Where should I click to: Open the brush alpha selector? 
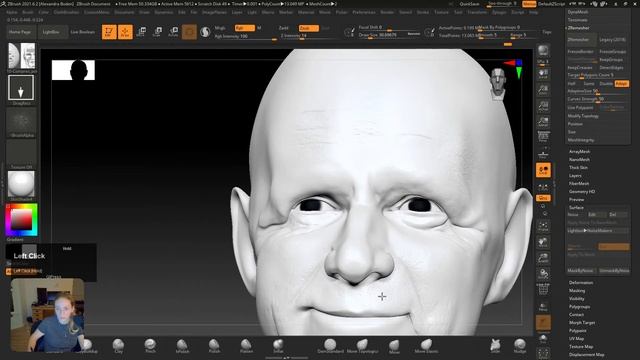click(x=21, y=121)
